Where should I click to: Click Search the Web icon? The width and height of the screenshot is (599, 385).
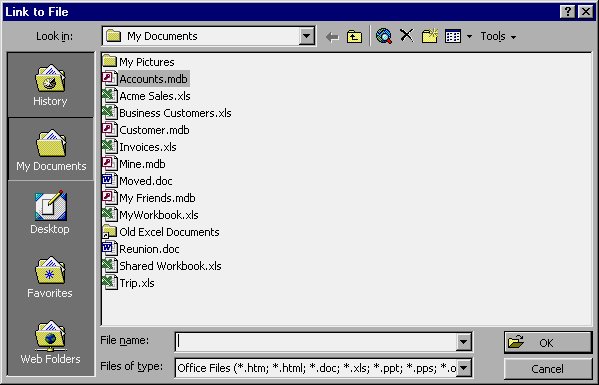click(x=384, y=36)
